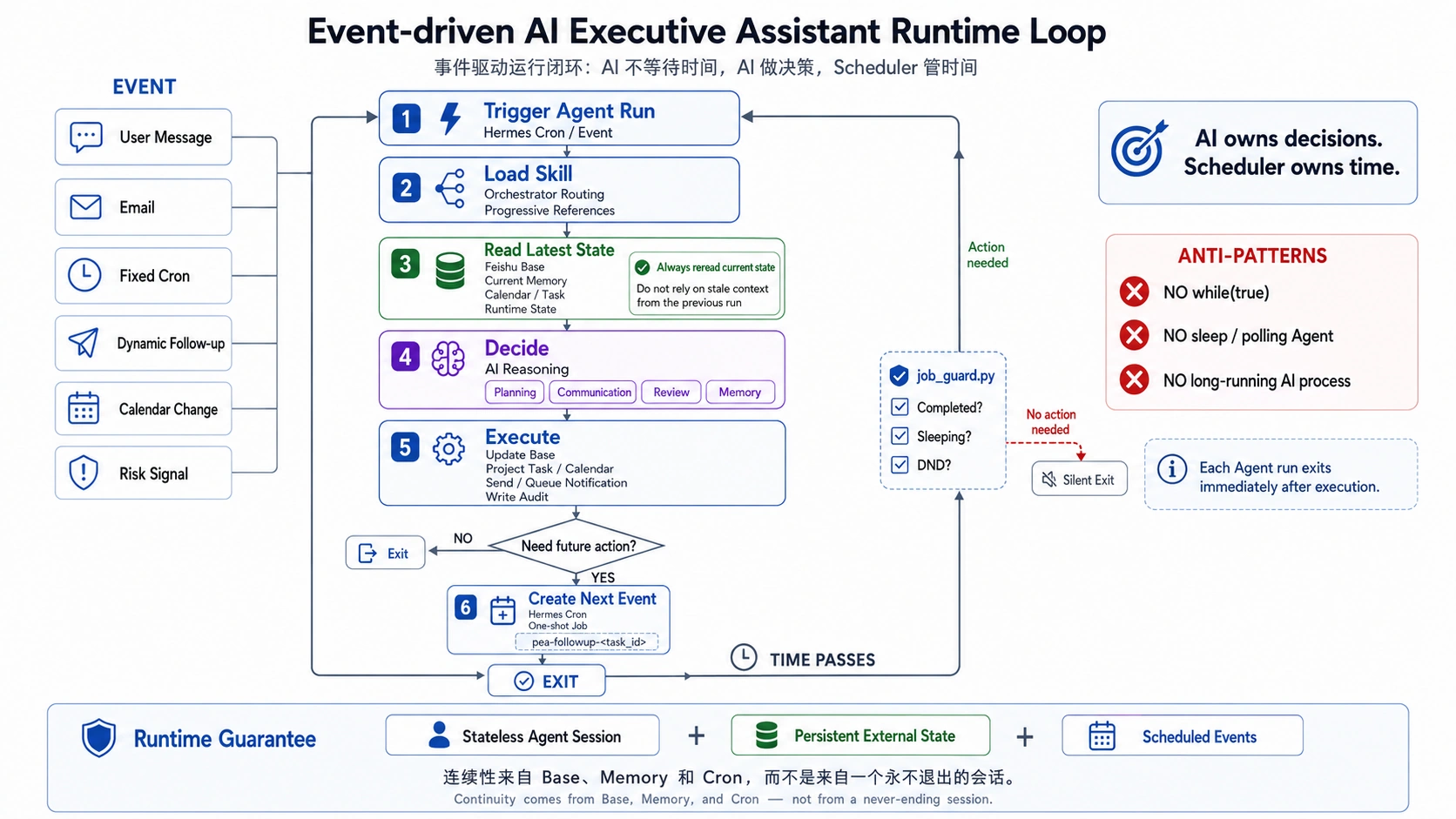Viewport: 1456px width, 819px height.
Task: Toggle the job_guard.py checkmark
Action: click(900, 376)
